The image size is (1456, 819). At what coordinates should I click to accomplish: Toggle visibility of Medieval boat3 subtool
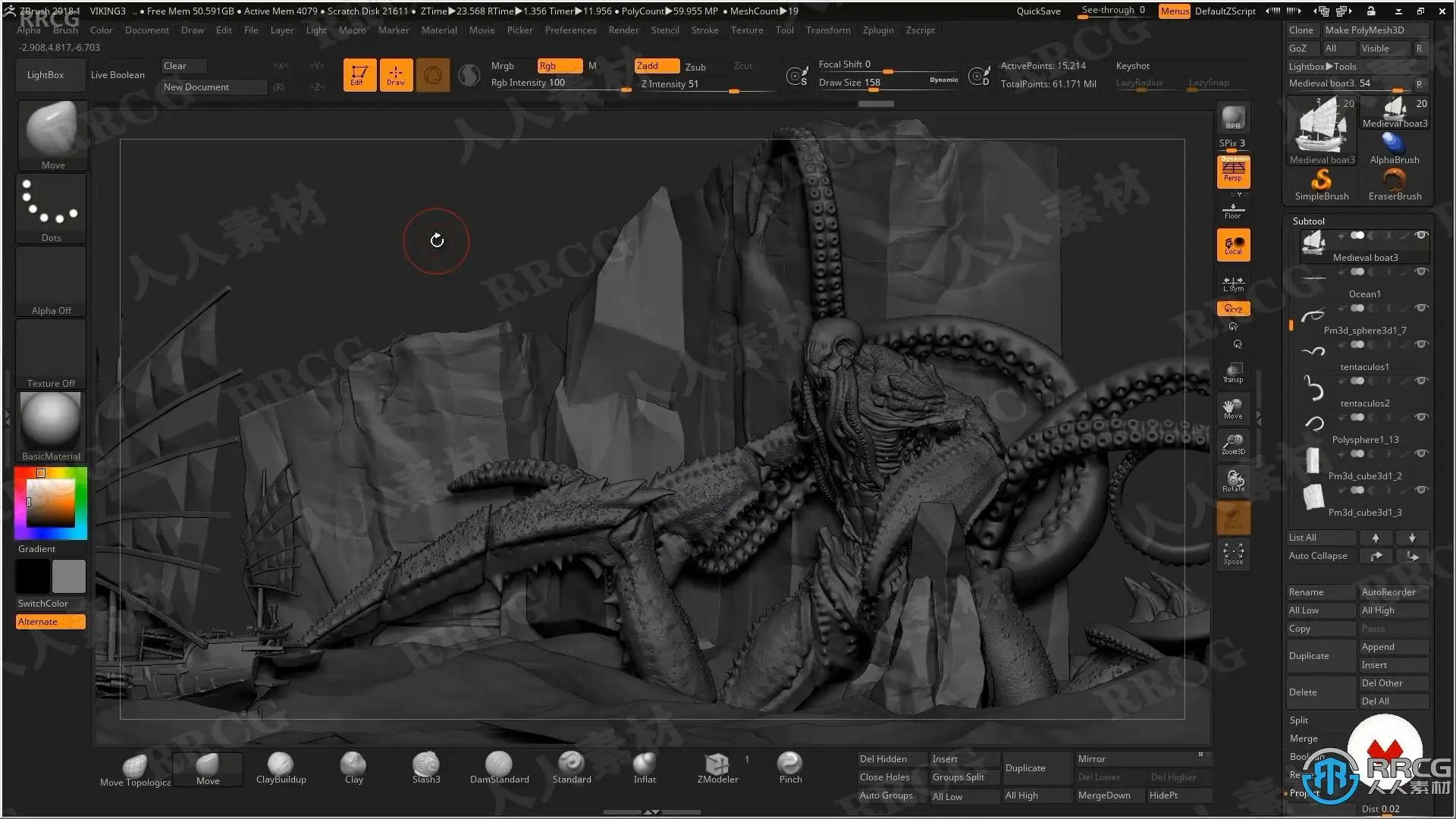click(1422, 235)
